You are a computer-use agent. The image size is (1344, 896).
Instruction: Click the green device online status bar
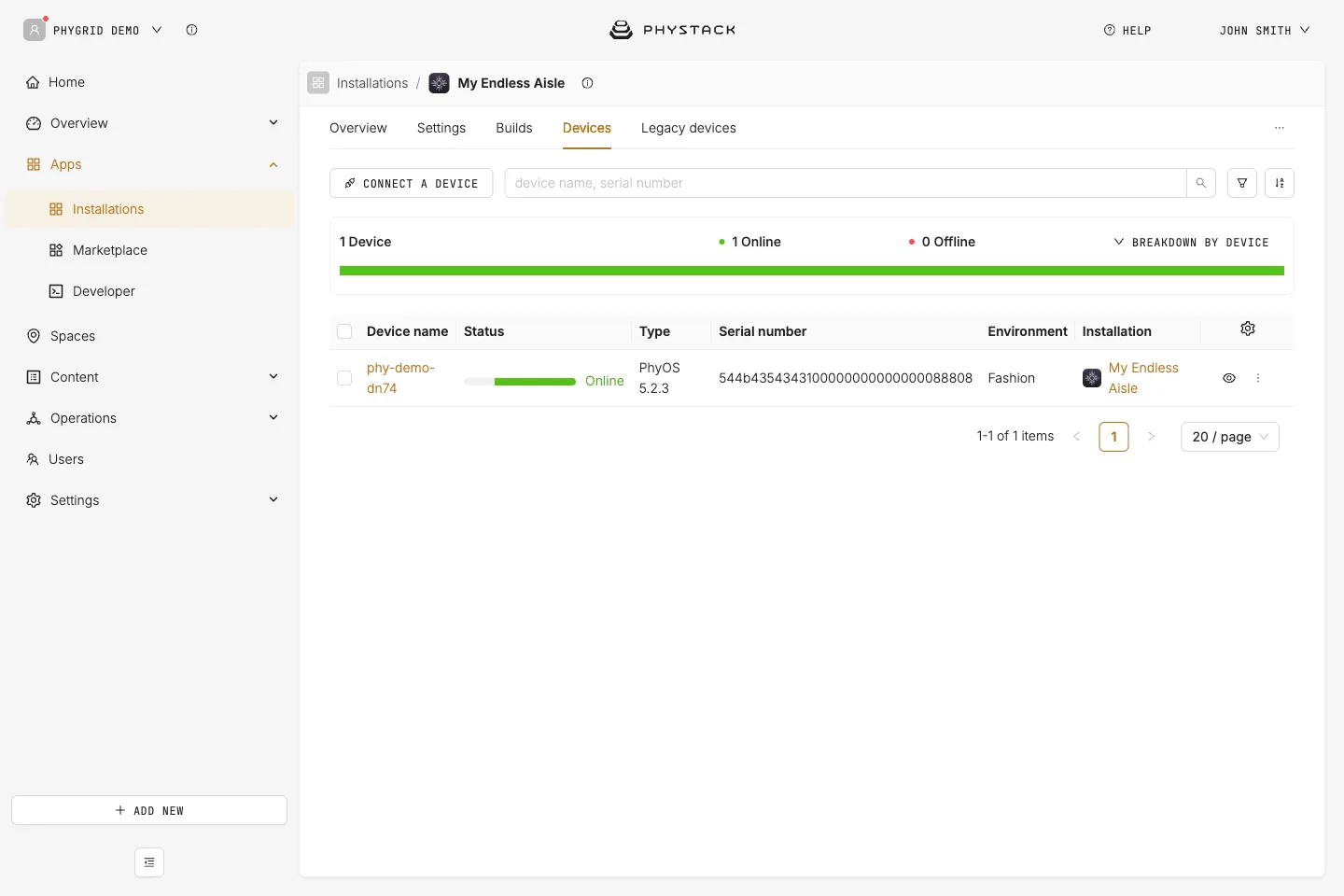(812, 271)
